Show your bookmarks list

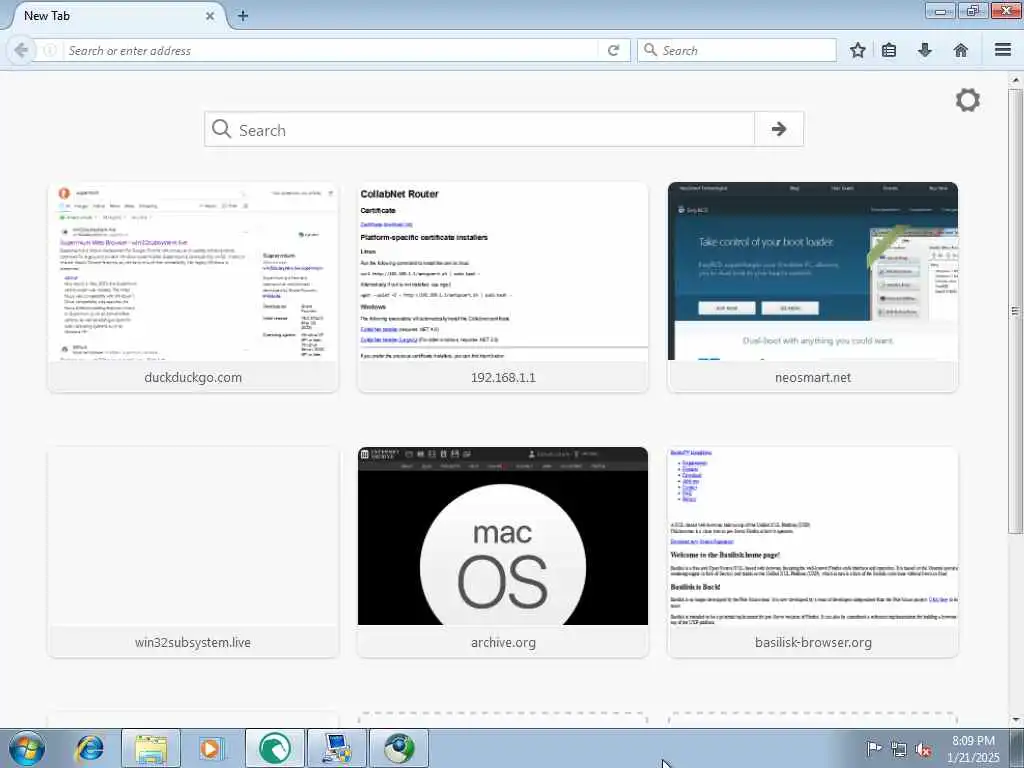(889, 50)
